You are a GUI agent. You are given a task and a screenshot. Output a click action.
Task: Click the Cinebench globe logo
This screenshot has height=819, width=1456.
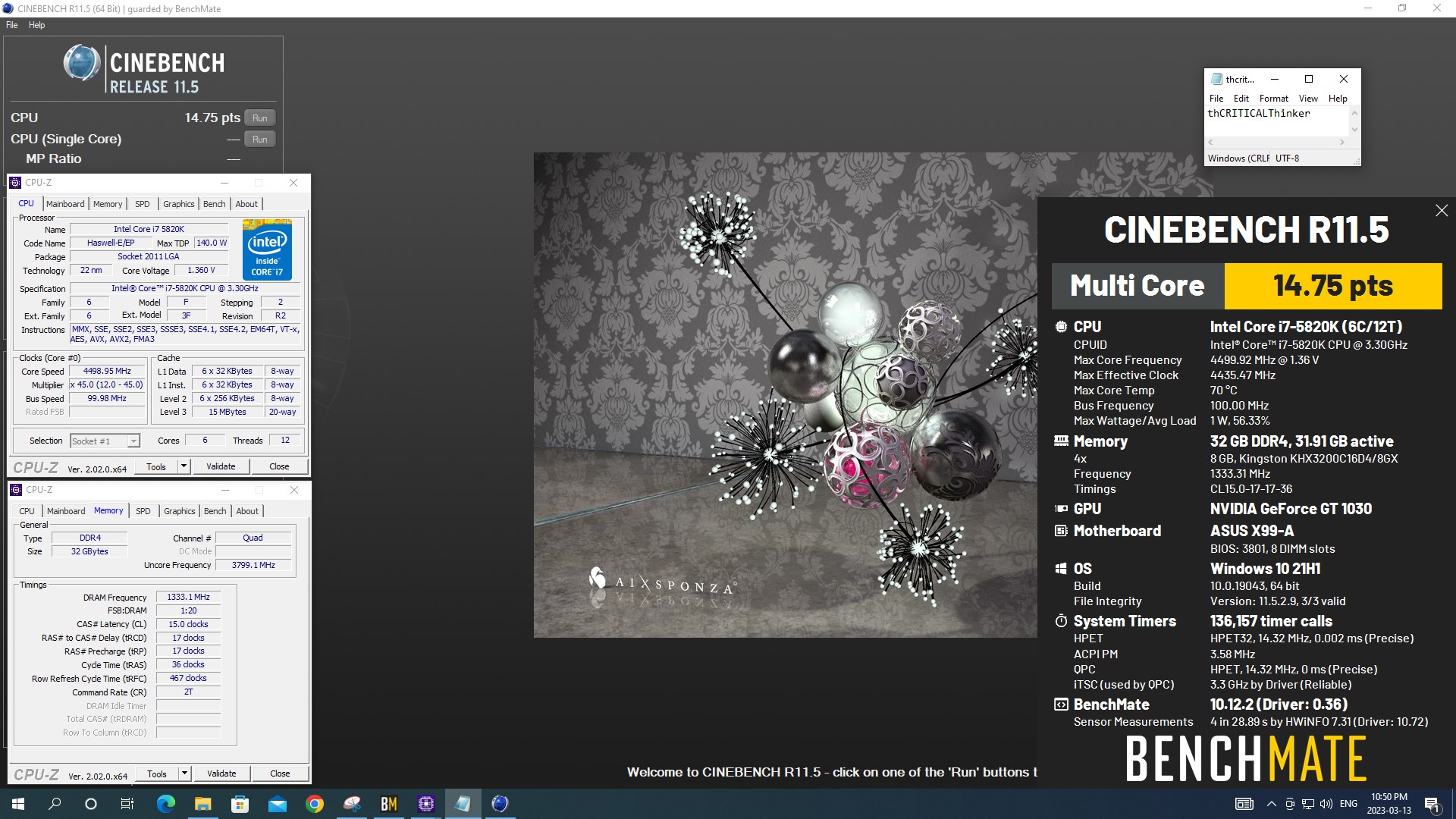pos(82,63)
